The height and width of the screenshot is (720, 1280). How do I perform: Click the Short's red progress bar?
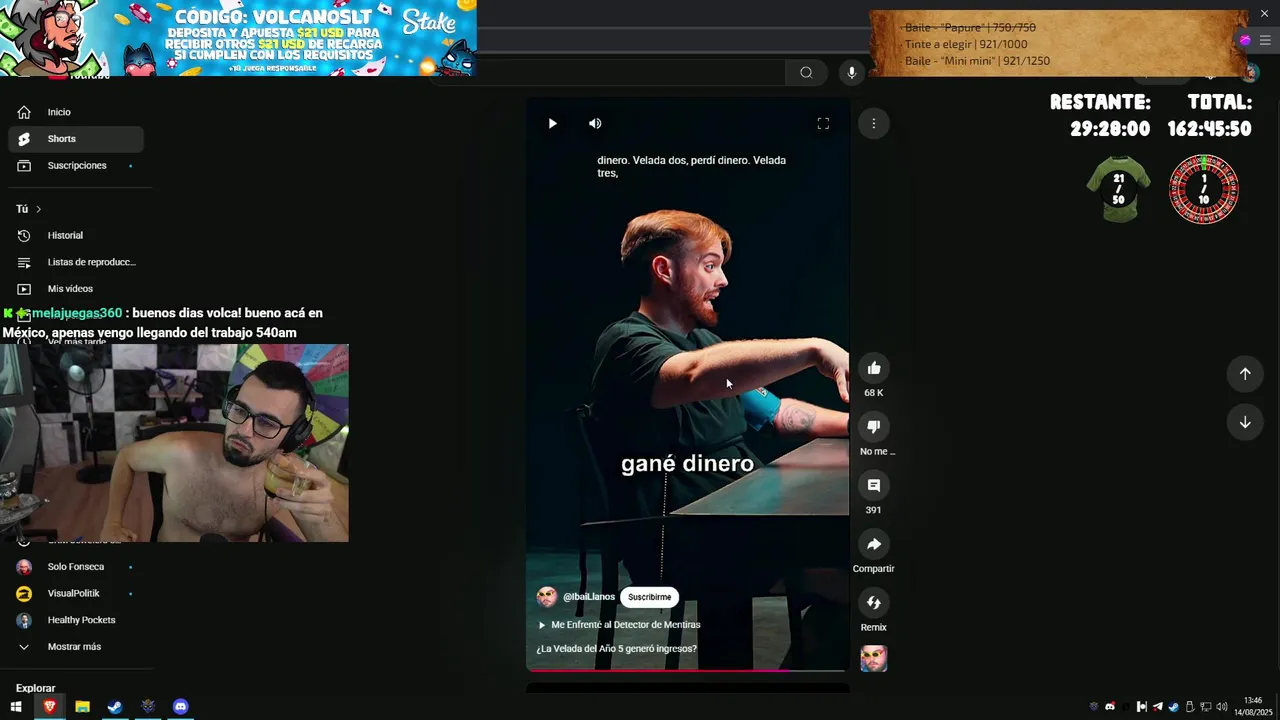click(x=687, y=670)
